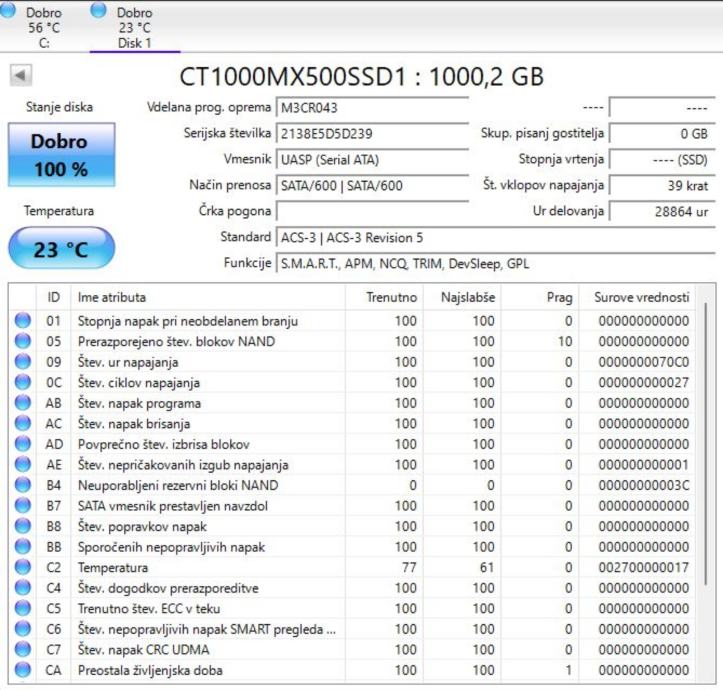
Task: Select row Štev. ciklov napajanja
Action: [352, 382]
